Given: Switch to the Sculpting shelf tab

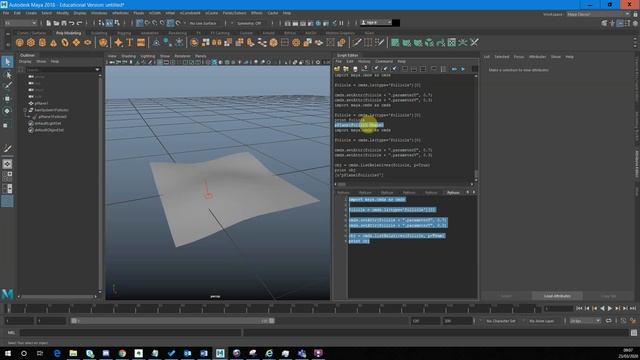Looking at the screenshot, I should 99,33.
